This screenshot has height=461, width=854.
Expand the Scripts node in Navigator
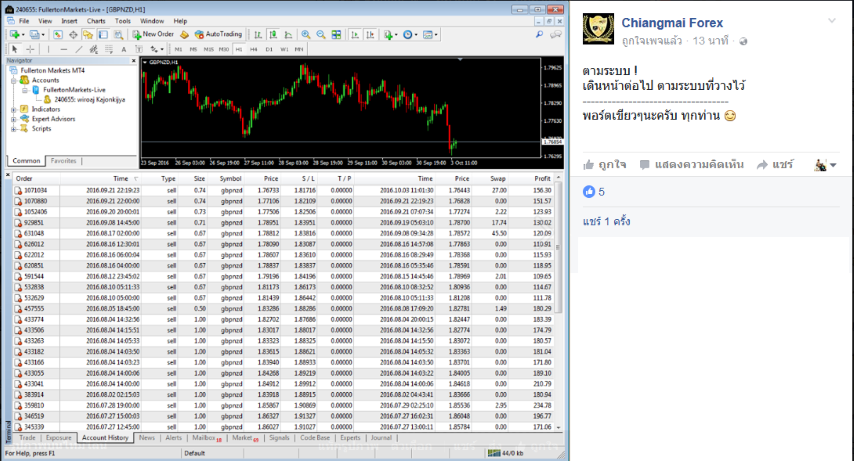[x=14, y=129]
